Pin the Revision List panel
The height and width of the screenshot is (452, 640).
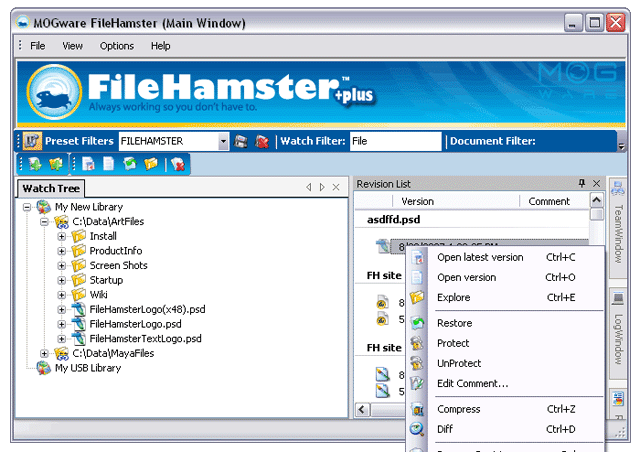[x=582, y=183]
